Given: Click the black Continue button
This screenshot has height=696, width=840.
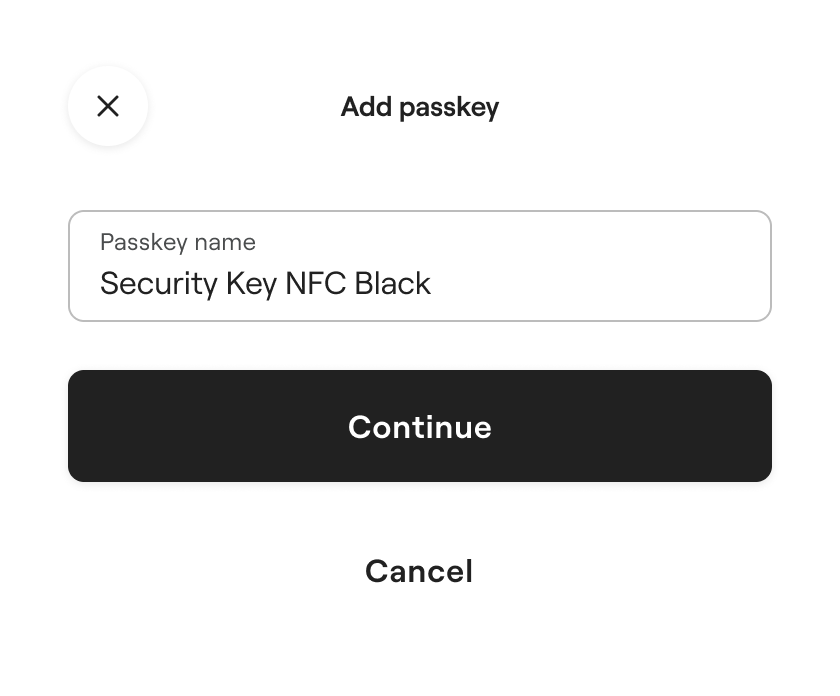Looking at the screenshot, I should coord(420,426).
